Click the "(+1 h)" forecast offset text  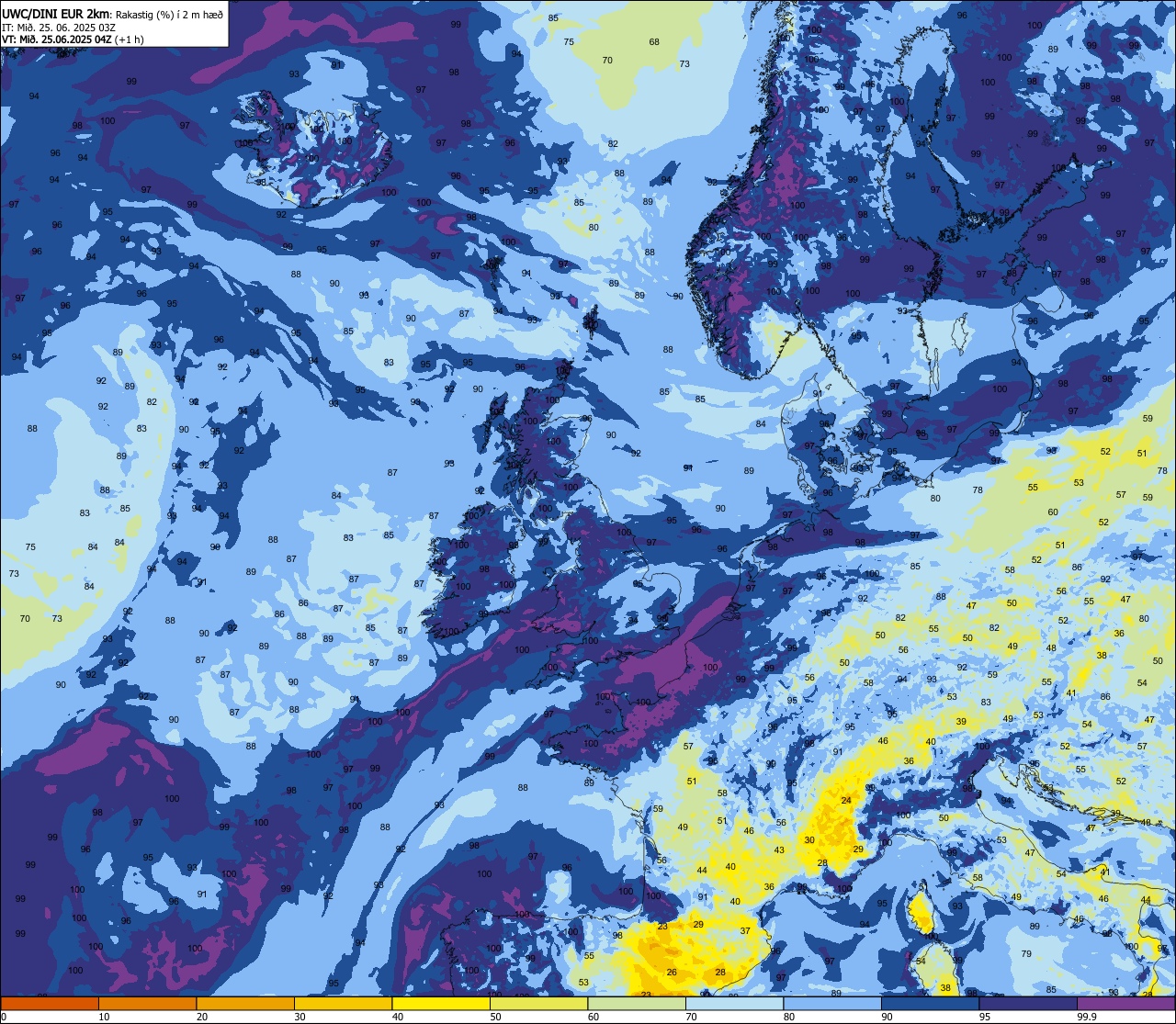click(x=130, y=39)
